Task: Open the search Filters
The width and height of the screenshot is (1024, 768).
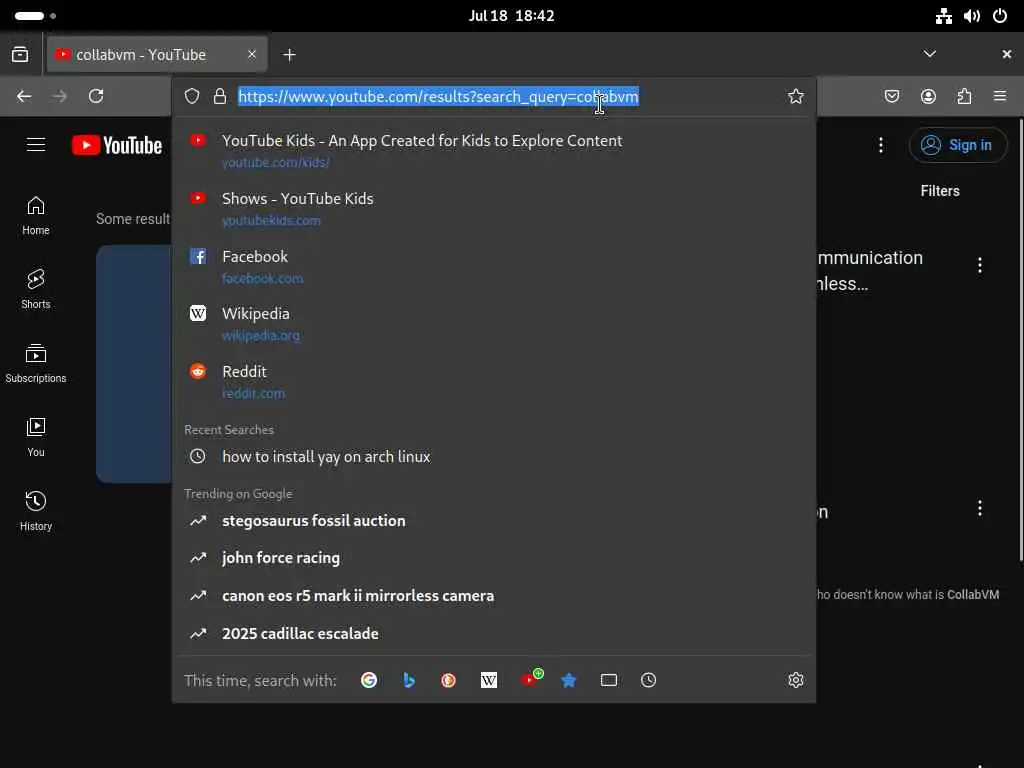Action: coord(940,191)
